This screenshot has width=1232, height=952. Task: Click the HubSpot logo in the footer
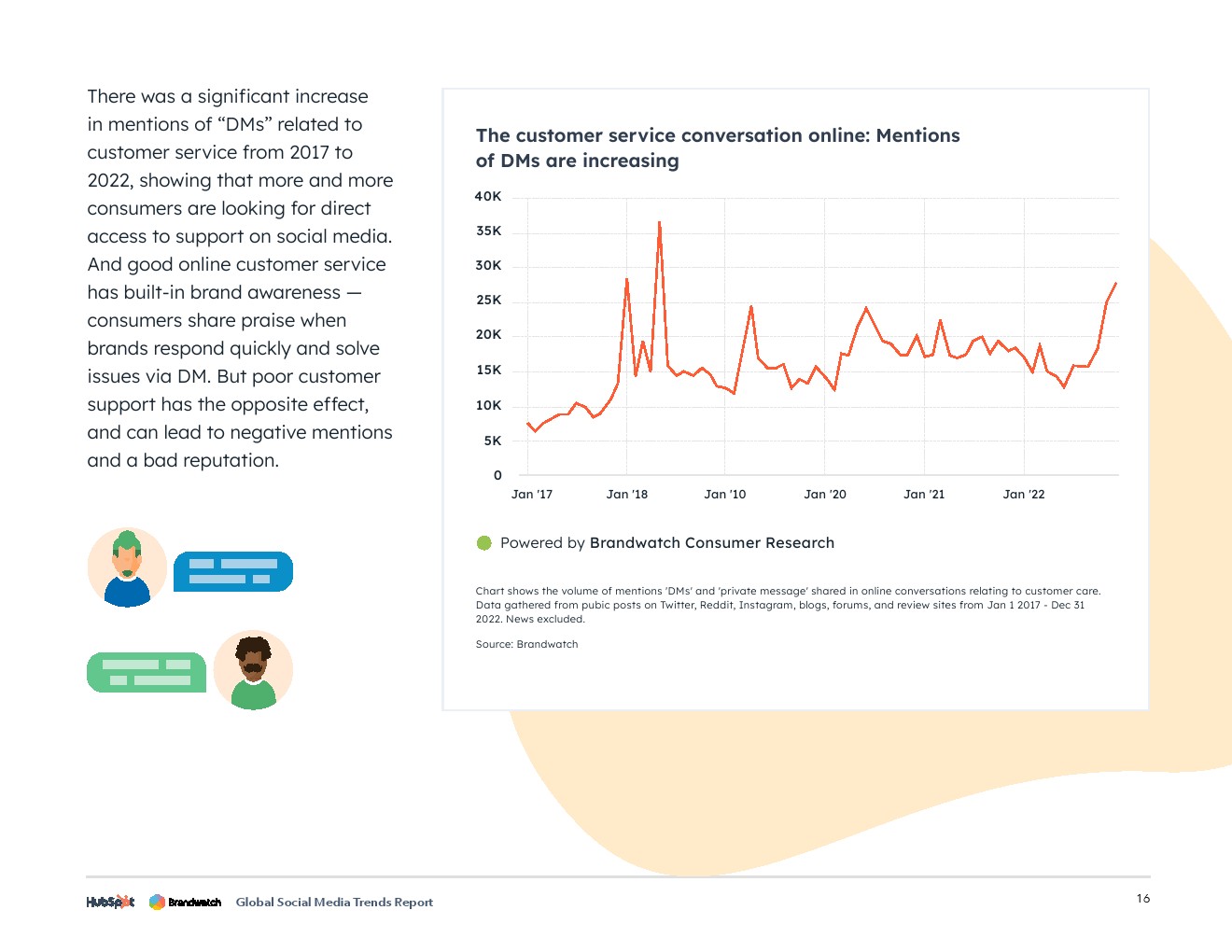[x=110, y=902]
